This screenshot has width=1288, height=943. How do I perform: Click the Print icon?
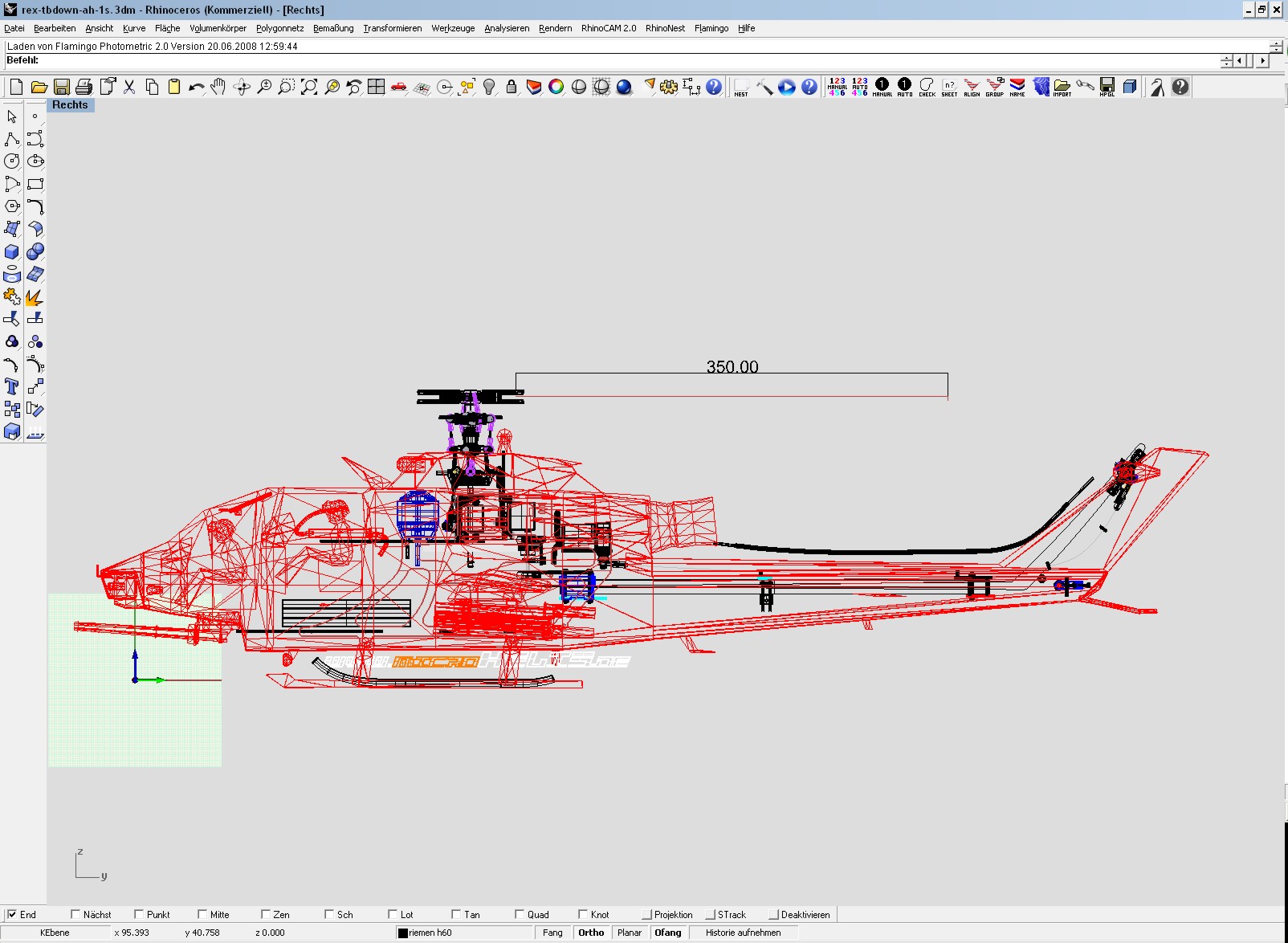click(84, 87)
